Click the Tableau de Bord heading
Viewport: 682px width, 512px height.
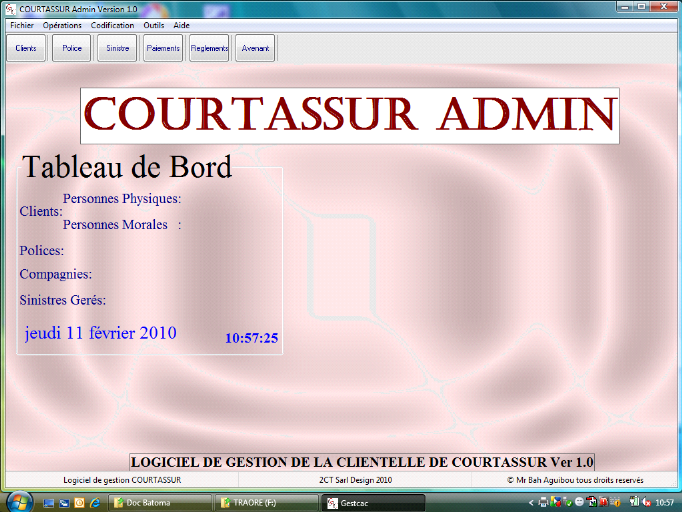tap(127, 167)
